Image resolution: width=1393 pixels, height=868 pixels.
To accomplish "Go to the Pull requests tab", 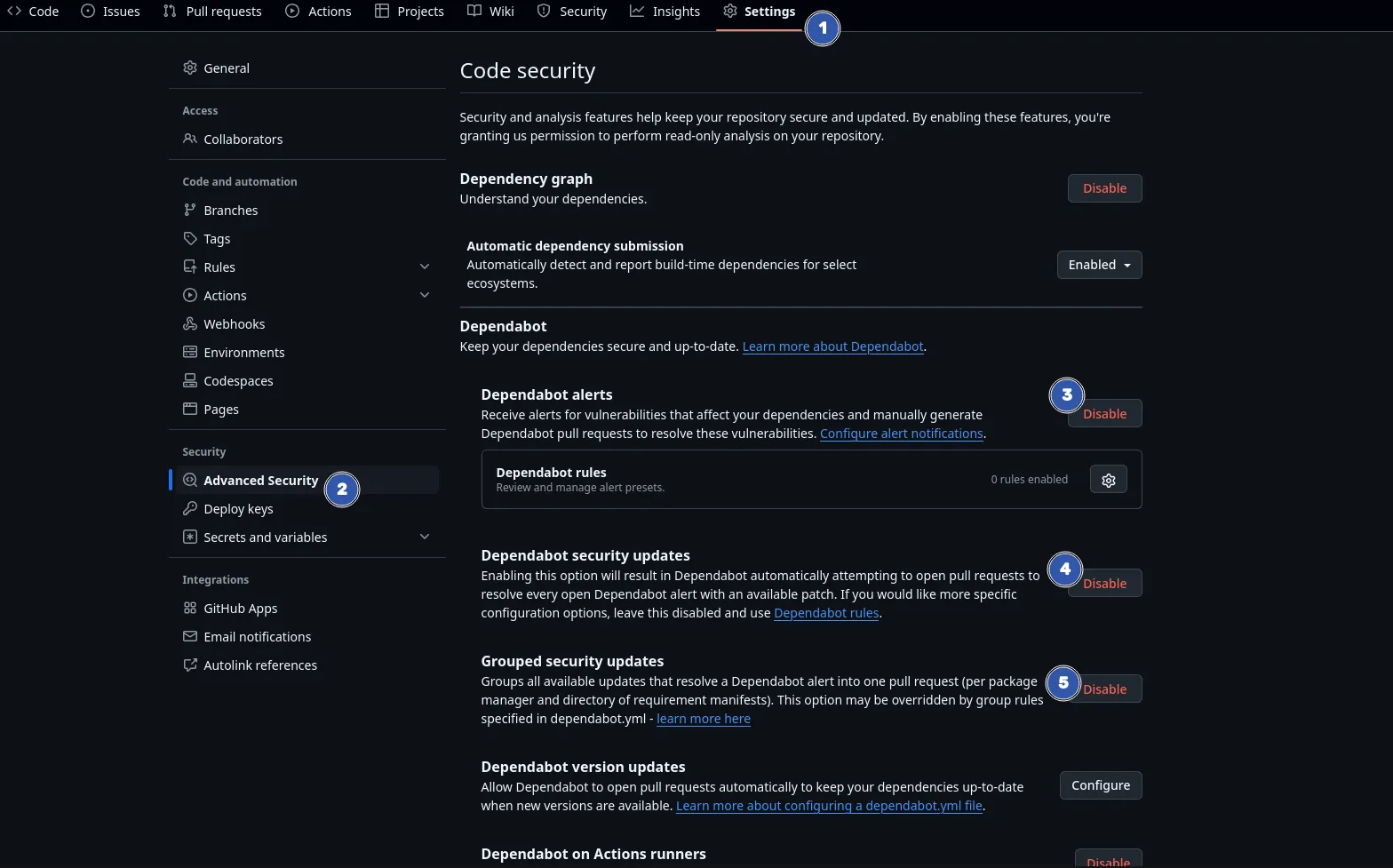I will tap(212, 12).
